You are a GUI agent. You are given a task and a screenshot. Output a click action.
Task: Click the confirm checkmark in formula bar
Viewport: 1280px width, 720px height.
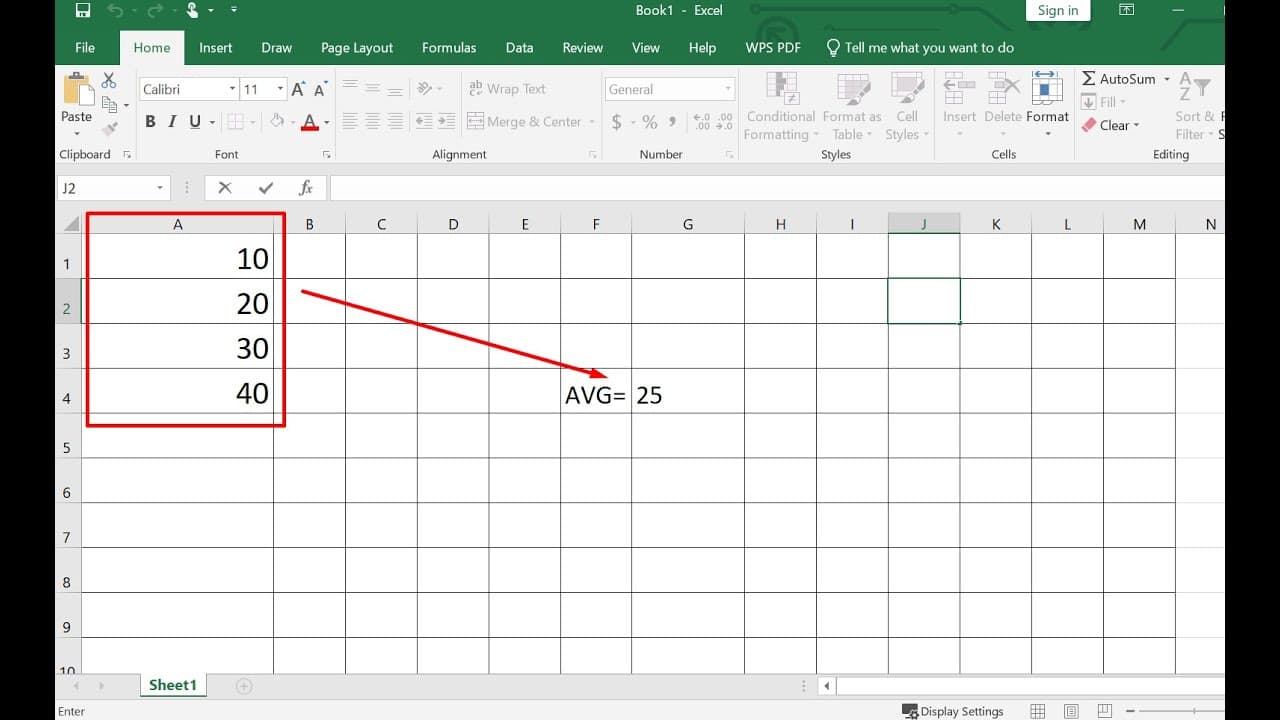point(265,188)
